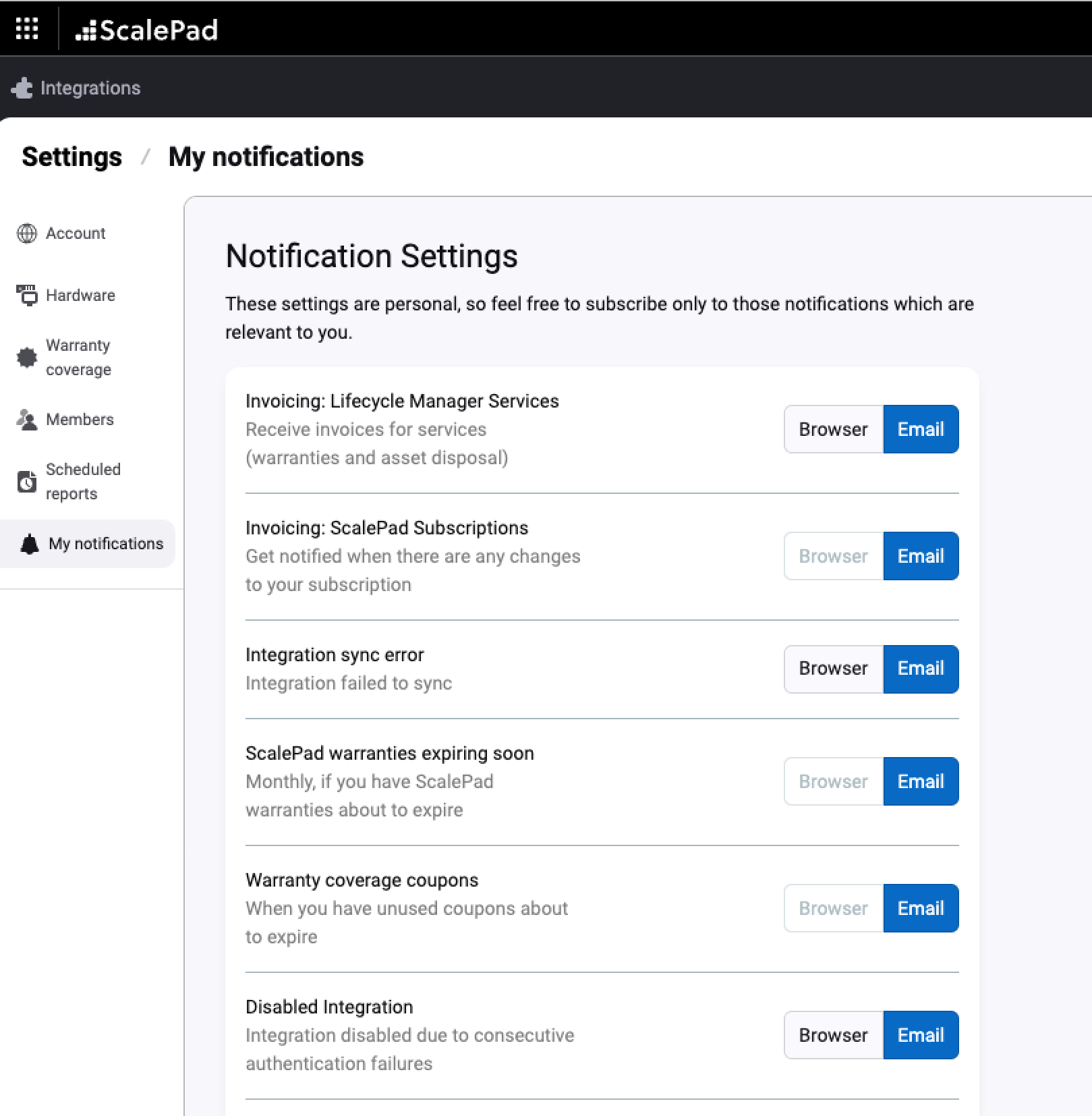
Task: Toggle Browser for Disabled Integration
Action: 834,1035
